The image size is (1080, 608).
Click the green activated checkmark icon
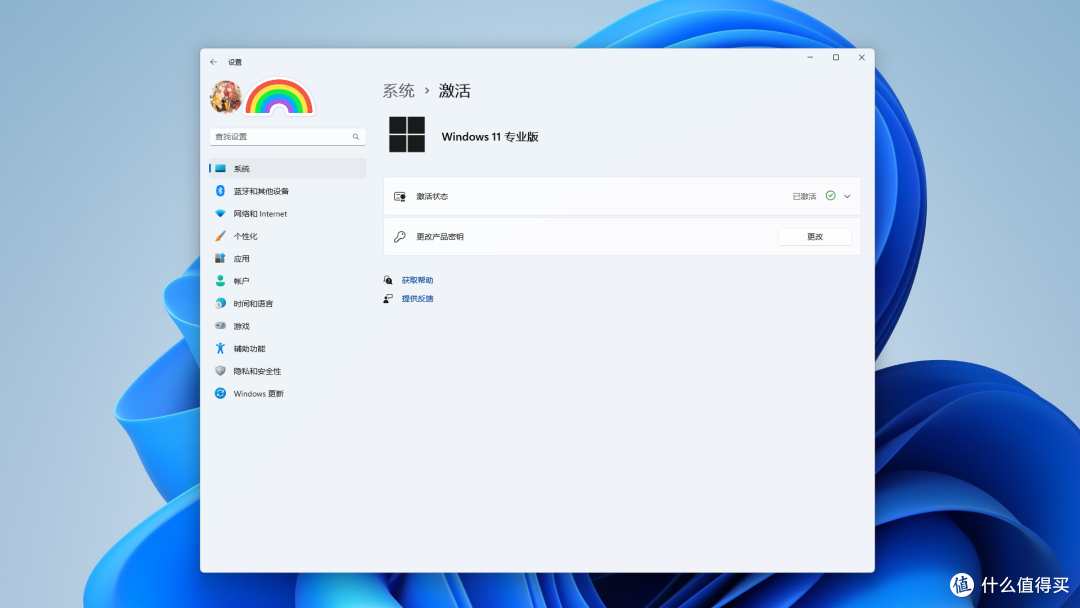click(831, 196)
